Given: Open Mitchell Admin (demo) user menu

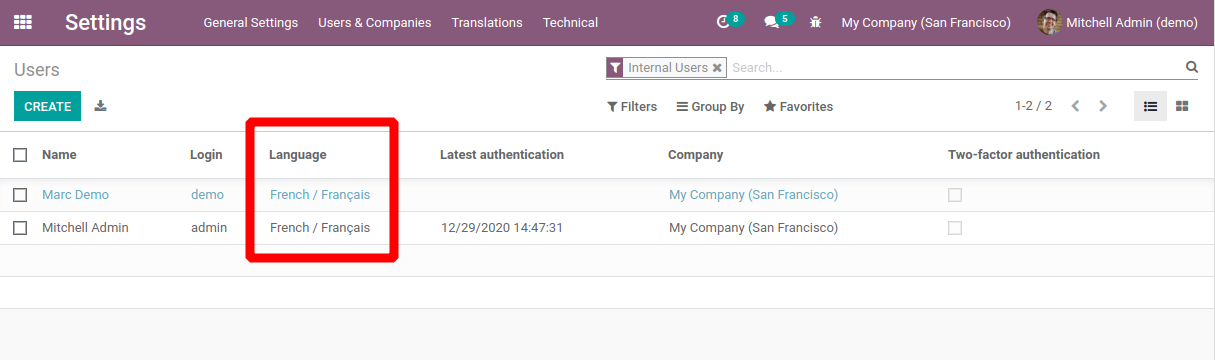Looking at the screenshot, I should pos(1117,22).
